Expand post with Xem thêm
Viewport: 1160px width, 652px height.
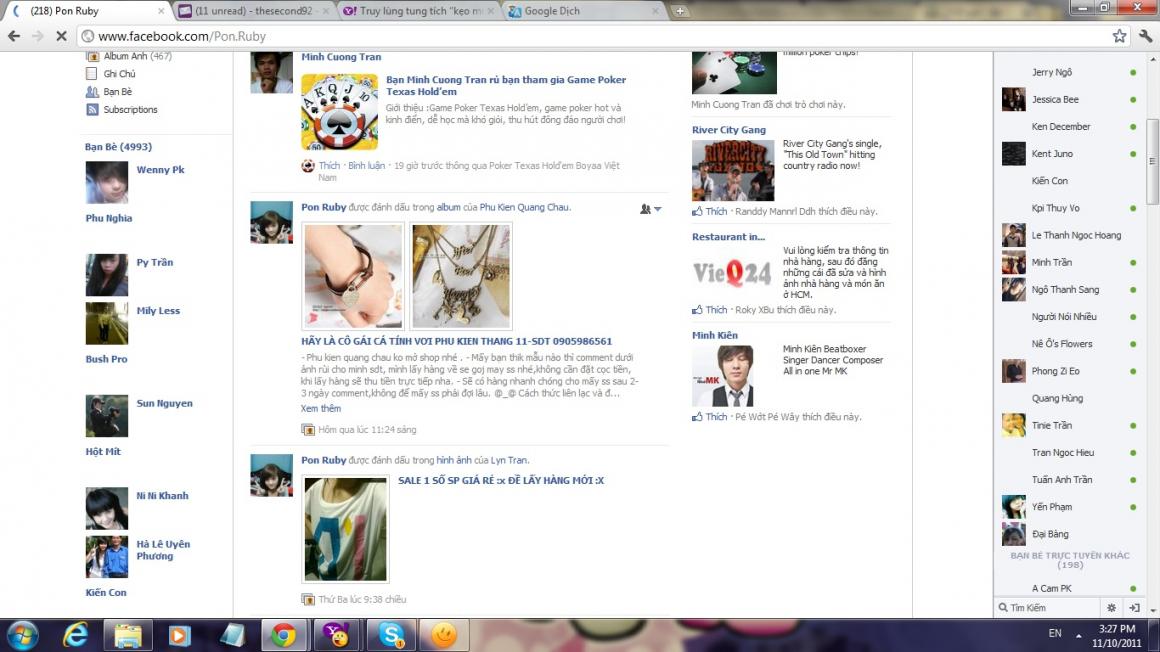[320, 409]
